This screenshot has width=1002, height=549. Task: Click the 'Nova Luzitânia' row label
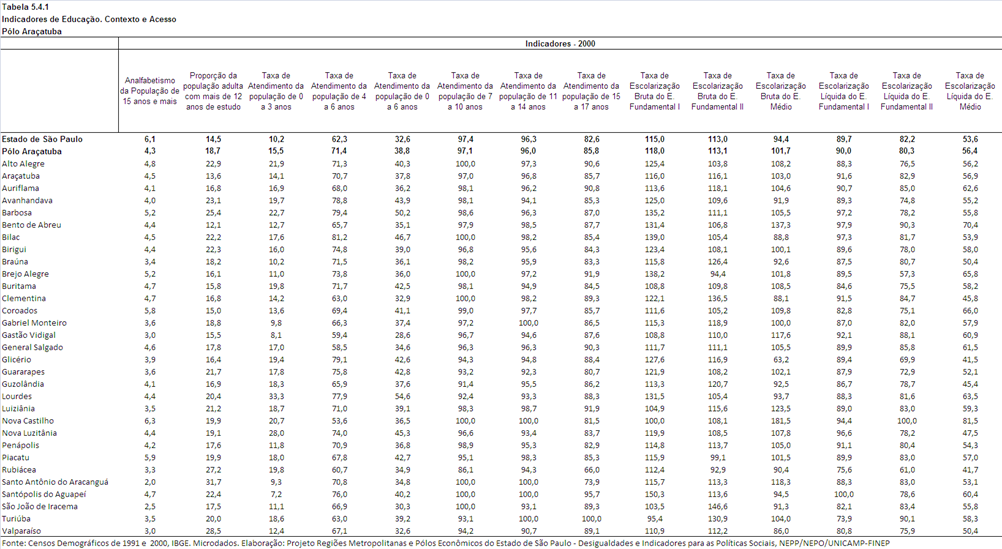29,433
